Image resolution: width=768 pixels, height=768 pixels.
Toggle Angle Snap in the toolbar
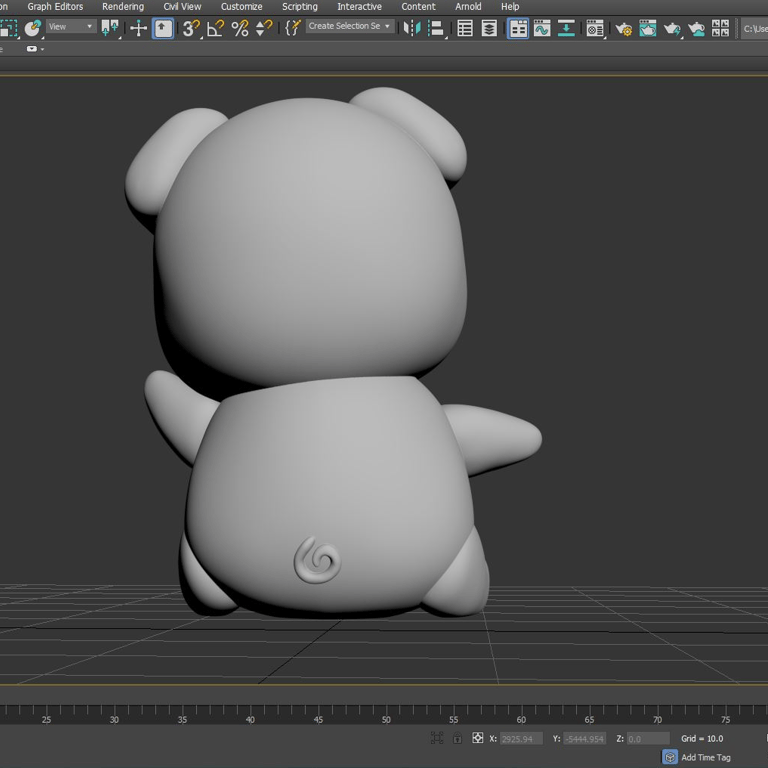pos(216,28)
